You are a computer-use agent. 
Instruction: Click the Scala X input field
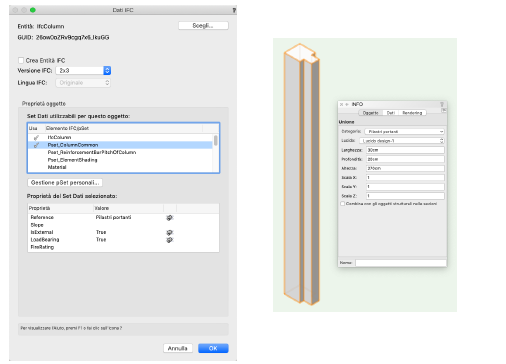click(405, 178)
